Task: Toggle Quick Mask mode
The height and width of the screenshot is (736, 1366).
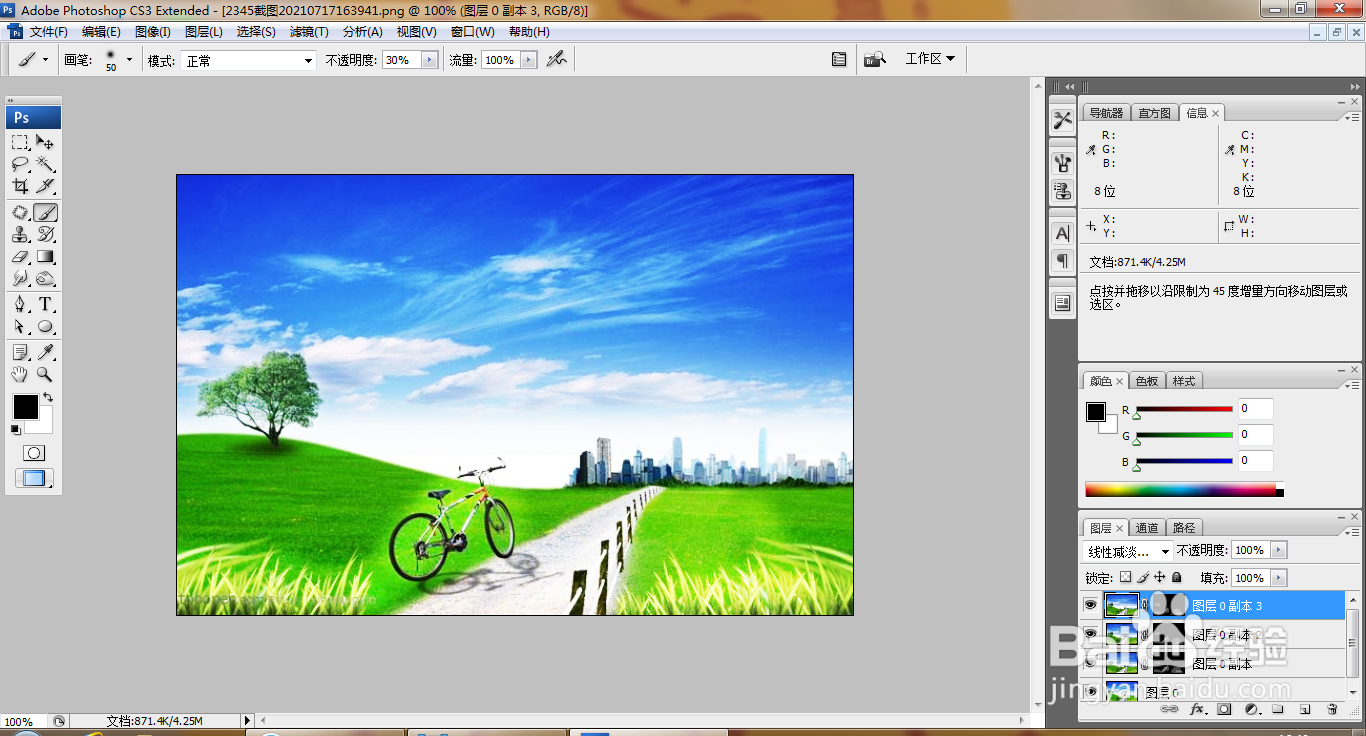Action: tap(34, 453)
